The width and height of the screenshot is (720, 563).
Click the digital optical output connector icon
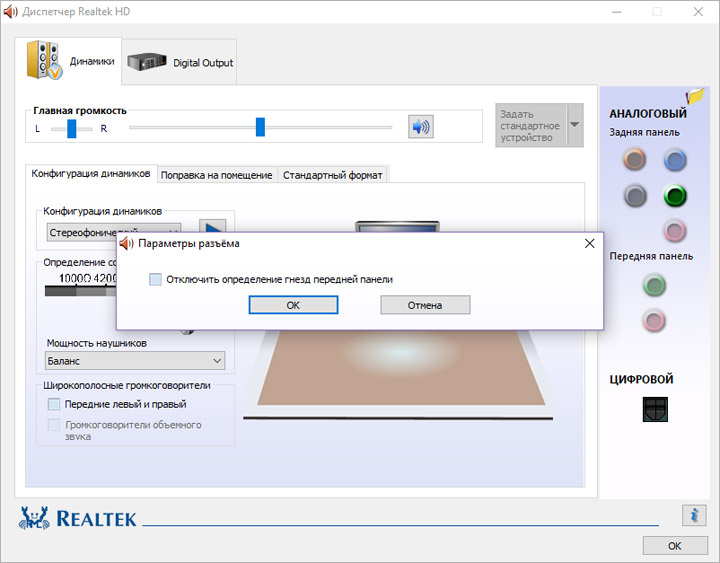tap(655, 409)
